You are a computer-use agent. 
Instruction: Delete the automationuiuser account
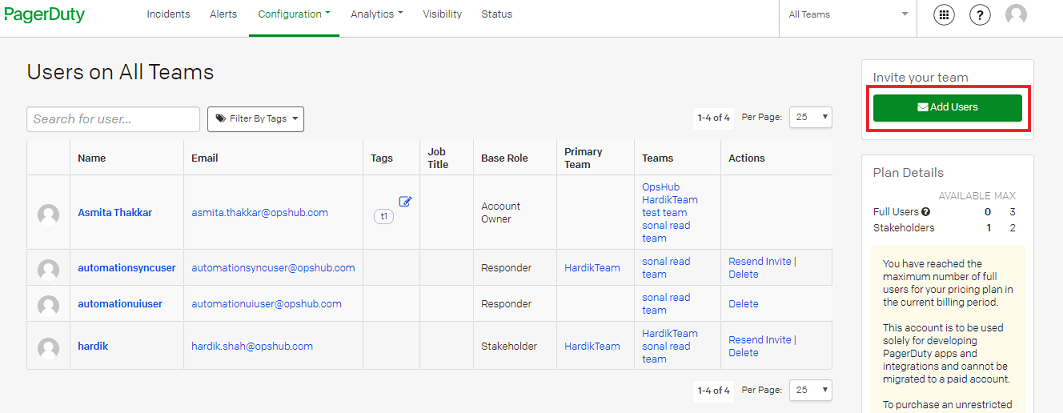click(743, 304)
